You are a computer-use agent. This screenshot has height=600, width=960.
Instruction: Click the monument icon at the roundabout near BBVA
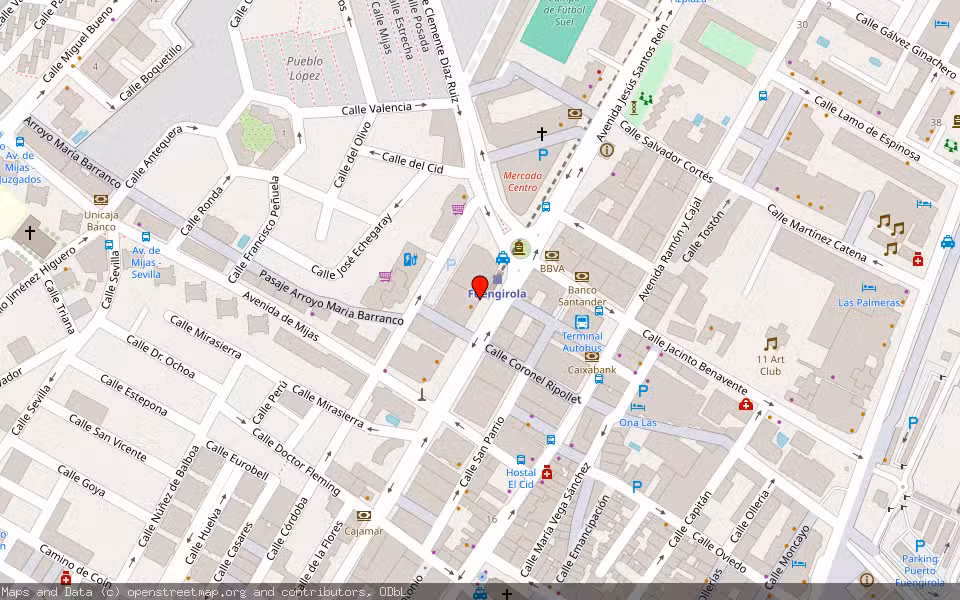point(520,249)
